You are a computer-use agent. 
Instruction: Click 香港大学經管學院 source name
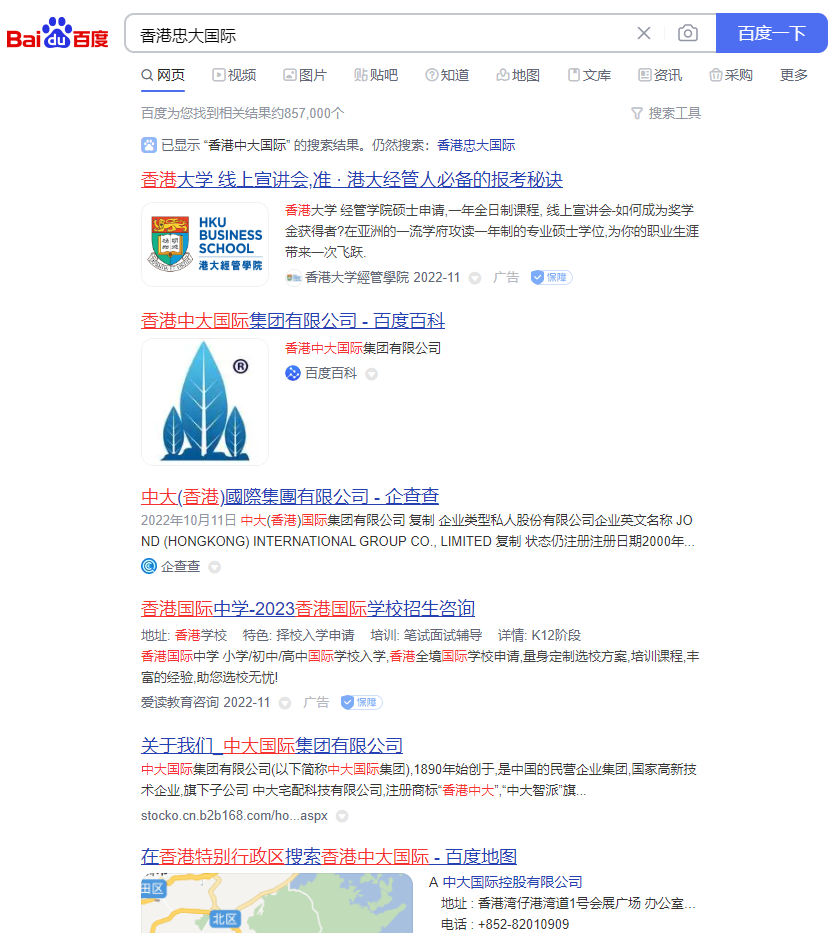(357, 277)
